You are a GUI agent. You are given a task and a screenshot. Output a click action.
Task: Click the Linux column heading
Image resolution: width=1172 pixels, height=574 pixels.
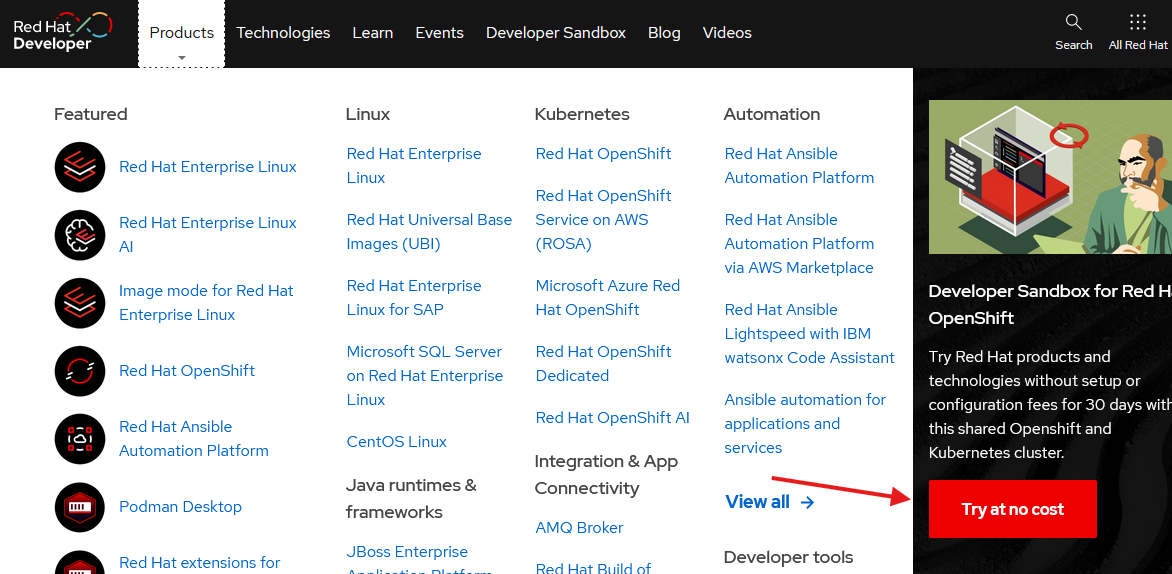[x=368, y=114]
